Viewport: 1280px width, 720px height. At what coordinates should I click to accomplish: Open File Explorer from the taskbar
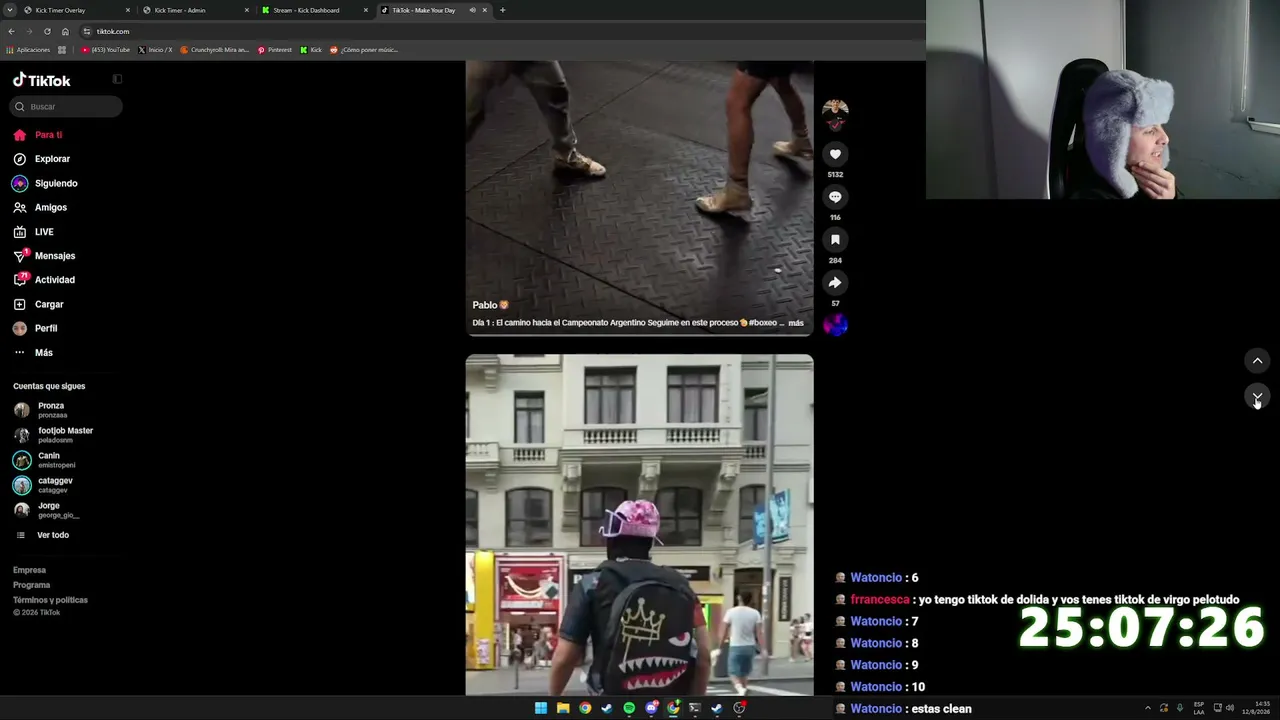(563, 708)
